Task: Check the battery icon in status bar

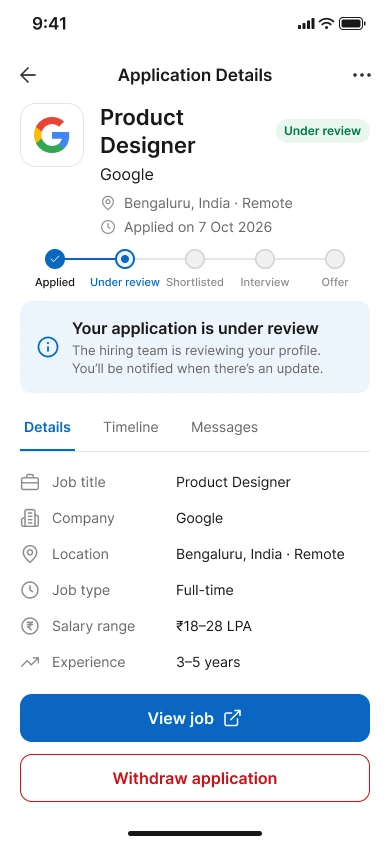Action: 352,24
